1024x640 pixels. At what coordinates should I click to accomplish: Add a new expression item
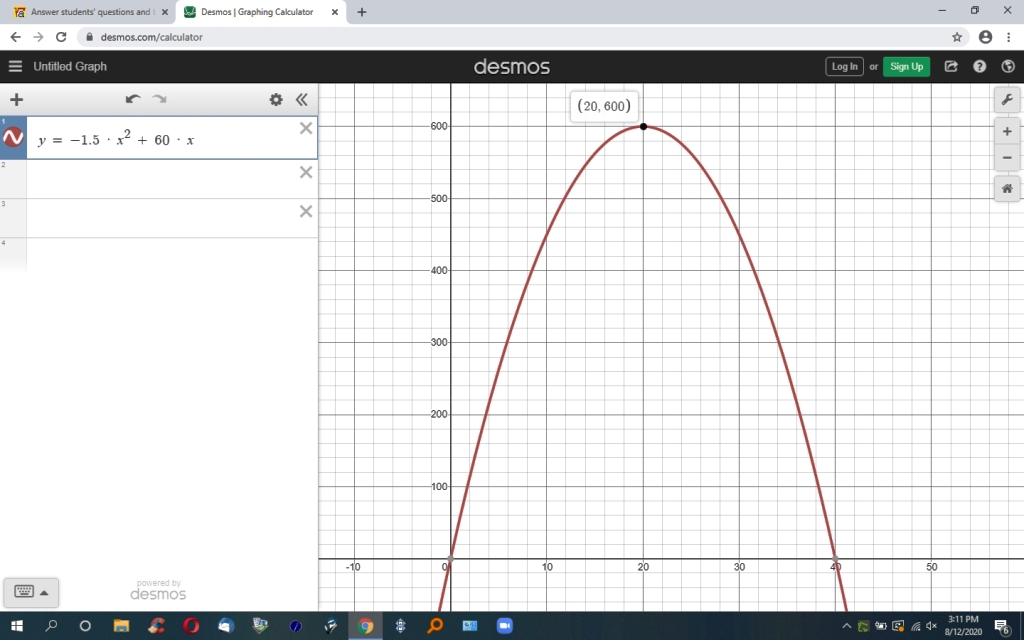coord(16,99)
